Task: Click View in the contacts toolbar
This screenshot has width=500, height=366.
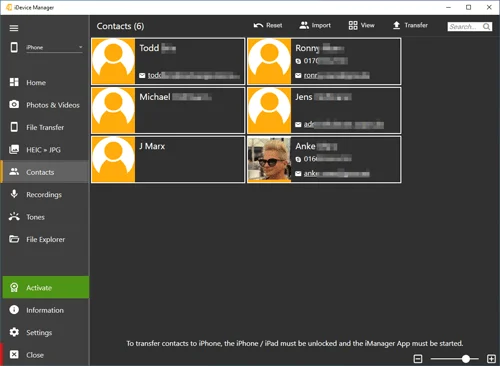Action: pyautogui.click(x=361, y=25)
